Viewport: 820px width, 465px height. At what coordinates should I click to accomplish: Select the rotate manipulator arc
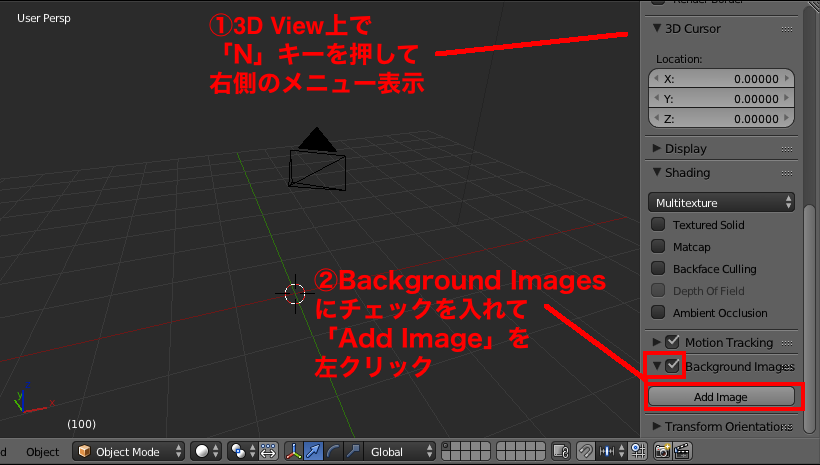click(333, 451)
